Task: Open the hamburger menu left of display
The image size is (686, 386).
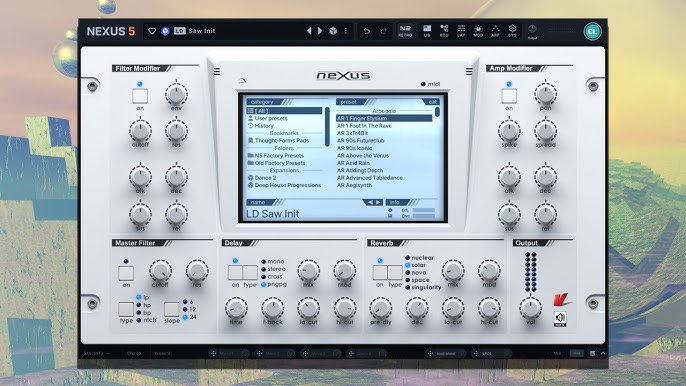Action: tap(217, 71)
